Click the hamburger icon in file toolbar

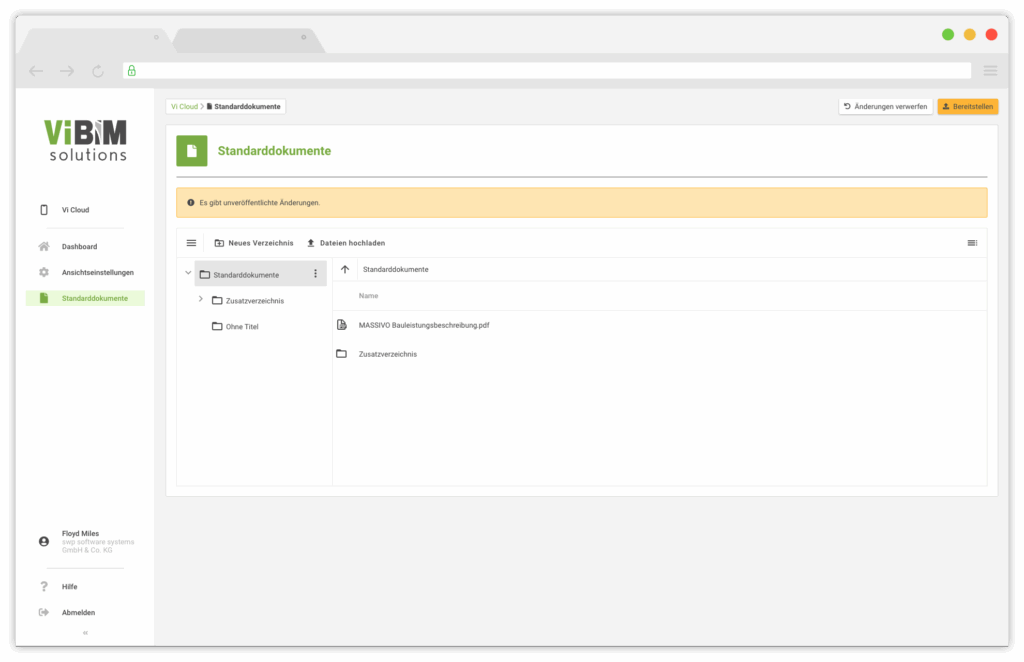pyautogui.click(x=191, y=243)
